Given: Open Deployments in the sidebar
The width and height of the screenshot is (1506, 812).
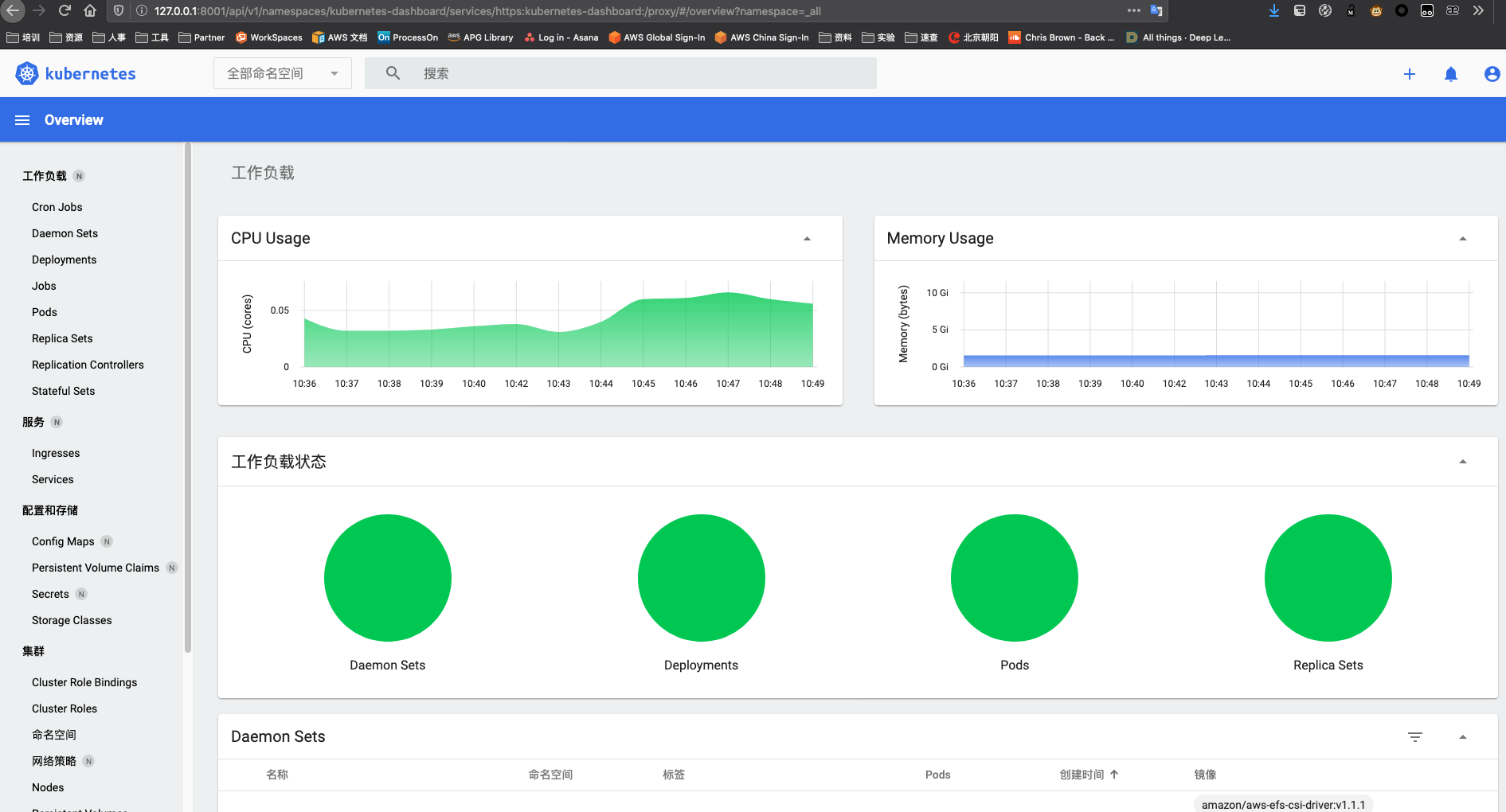Looking at the screenshot, I should (64, 260).
